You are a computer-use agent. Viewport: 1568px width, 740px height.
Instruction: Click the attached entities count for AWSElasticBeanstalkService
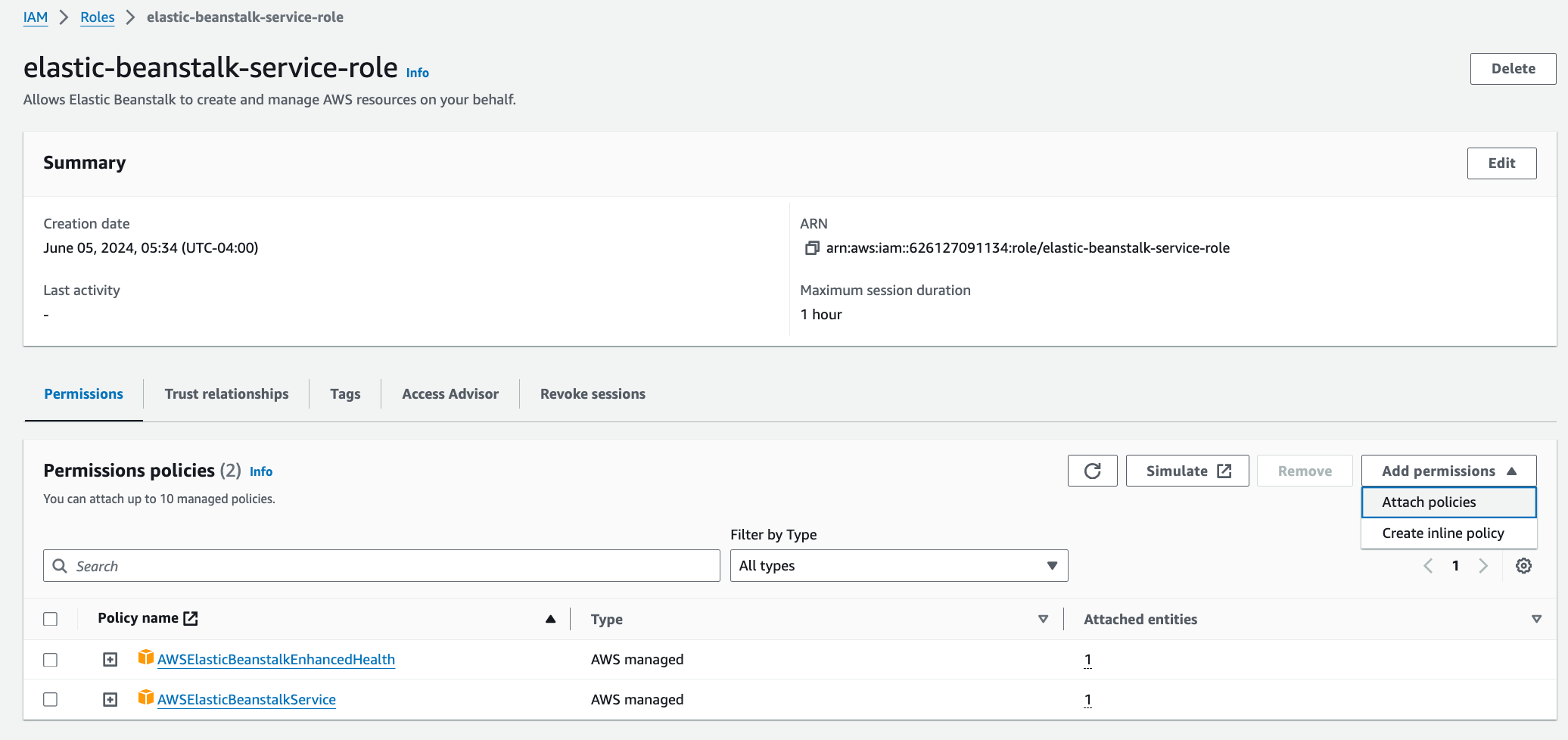click(x=1087, y=700)
